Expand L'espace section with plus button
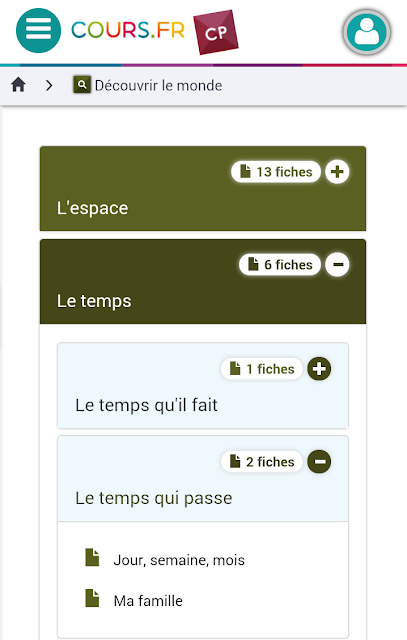This screenshot has width=407, height=640. point(337,172)
